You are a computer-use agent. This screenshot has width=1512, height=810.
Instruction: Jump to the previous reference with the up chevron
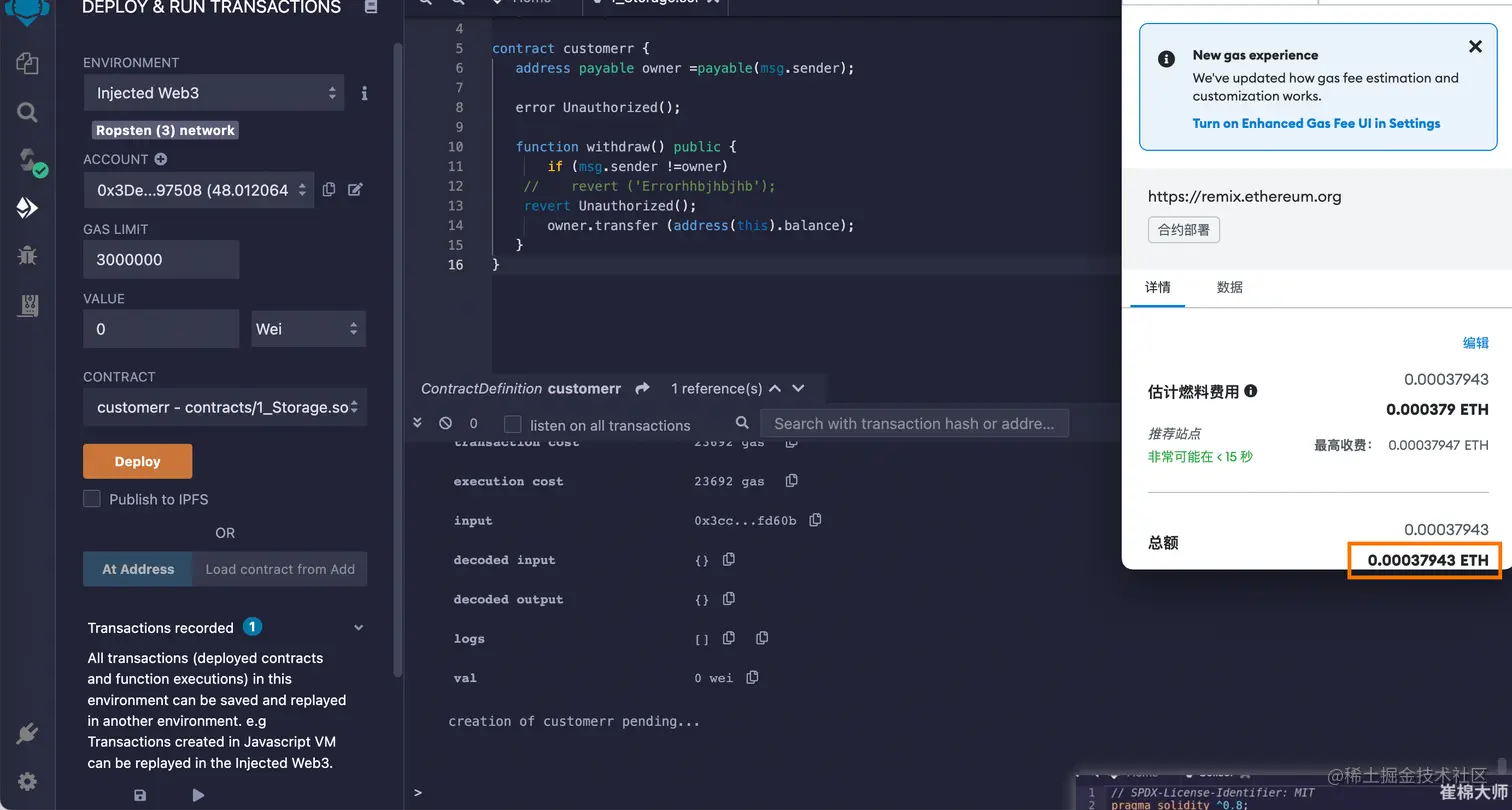click(x=776, y=388)
